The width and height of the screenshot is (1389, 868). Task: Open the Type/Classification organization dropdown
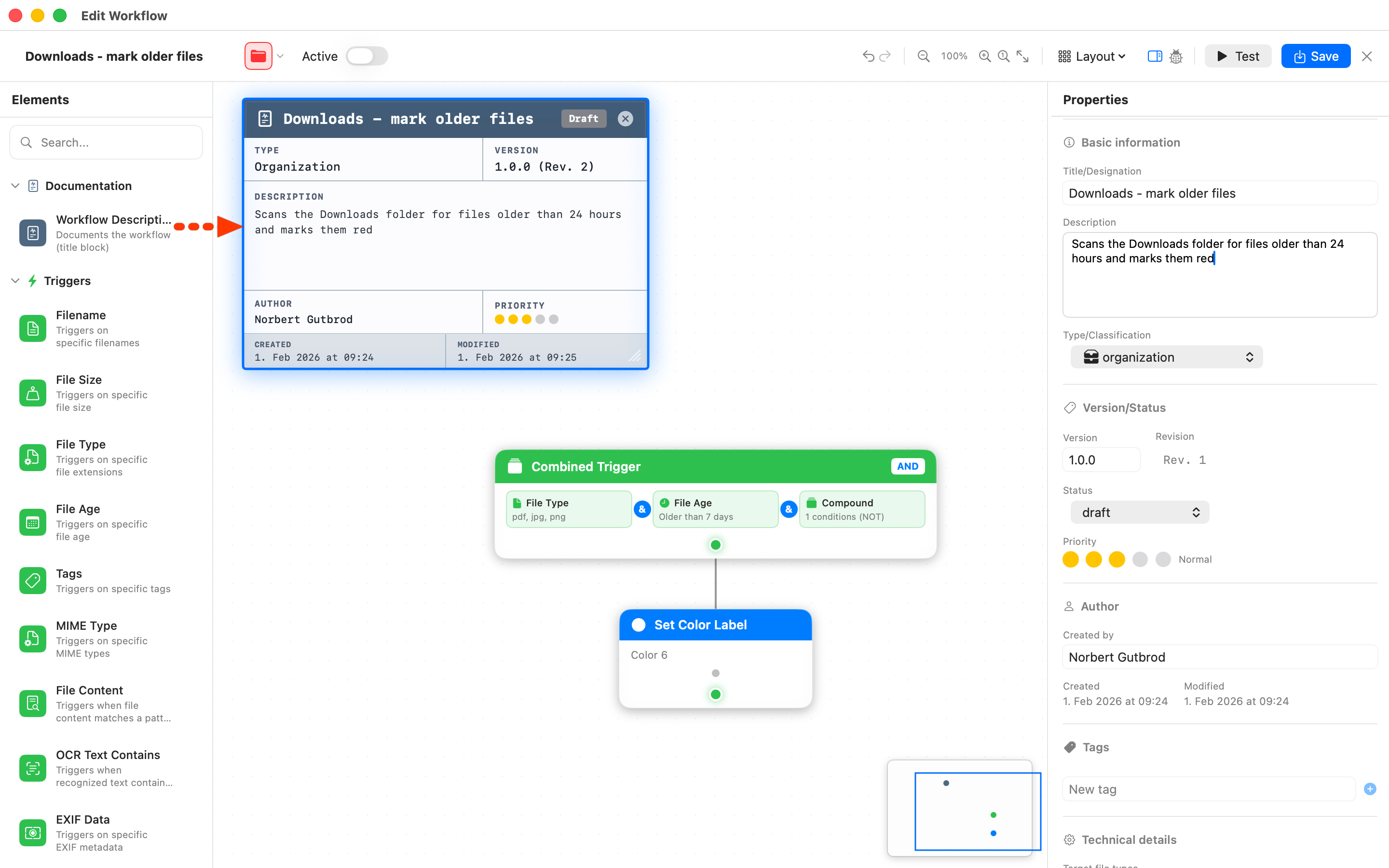(x=1166, y=357)
